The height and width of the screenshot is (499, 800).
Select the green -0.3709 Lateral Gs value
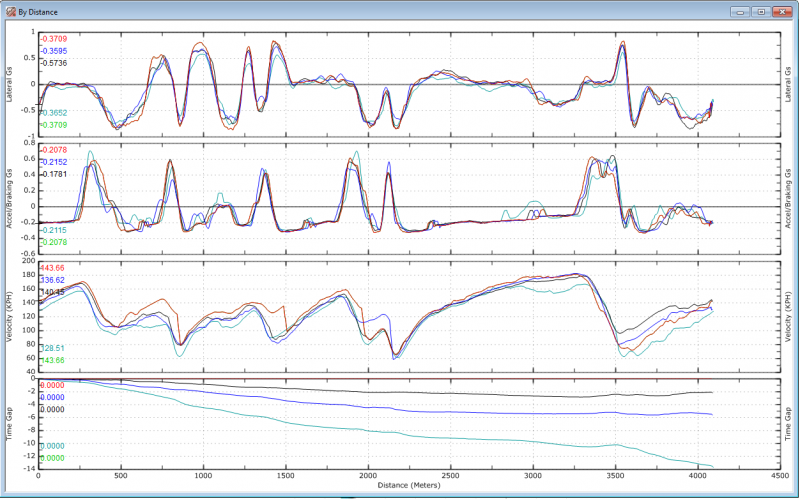click(54, 125)
